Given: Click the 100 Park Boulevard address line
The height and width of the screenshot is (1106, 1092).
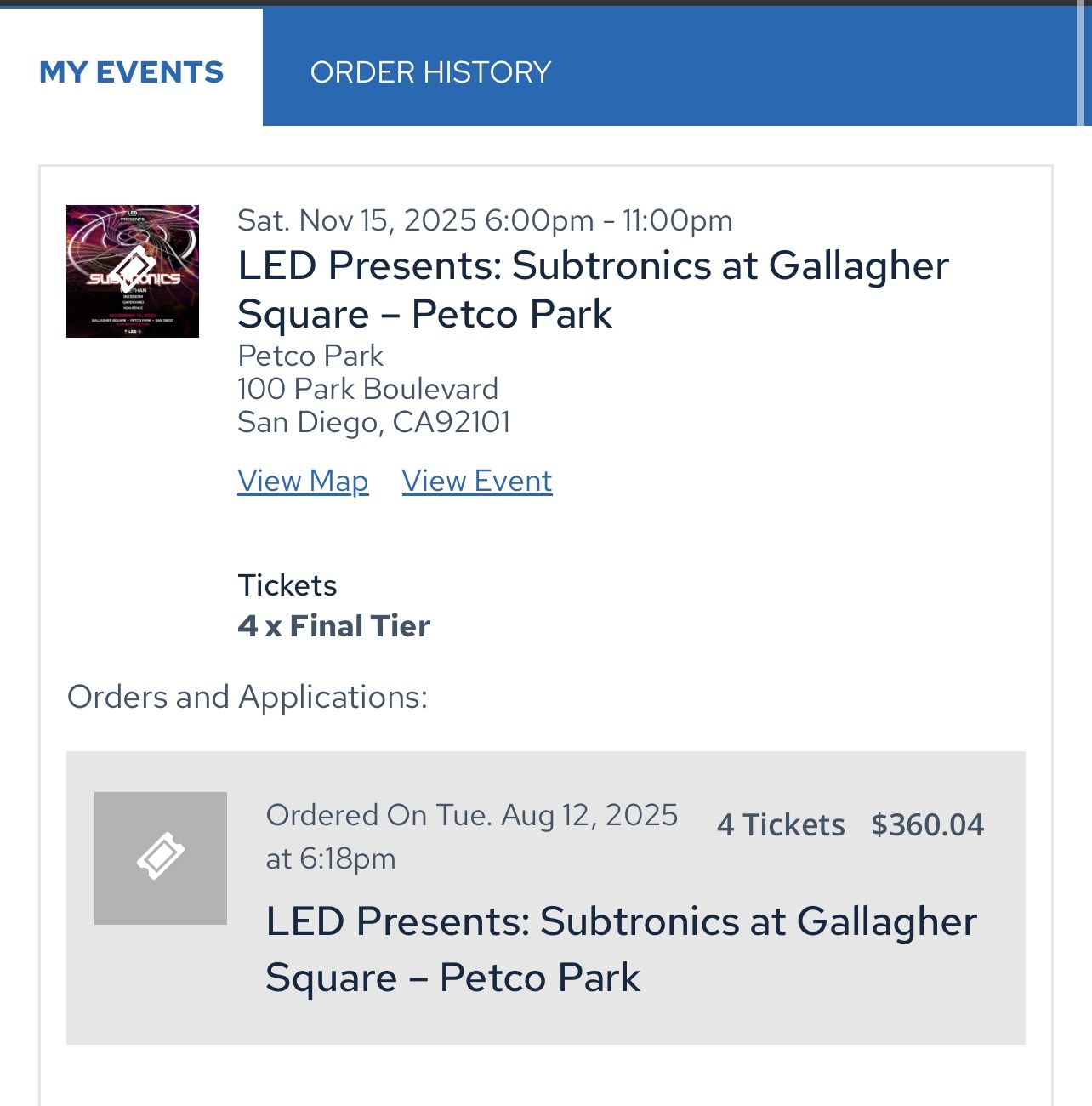Looking at the screenshot, I should [x=368, y=388].
